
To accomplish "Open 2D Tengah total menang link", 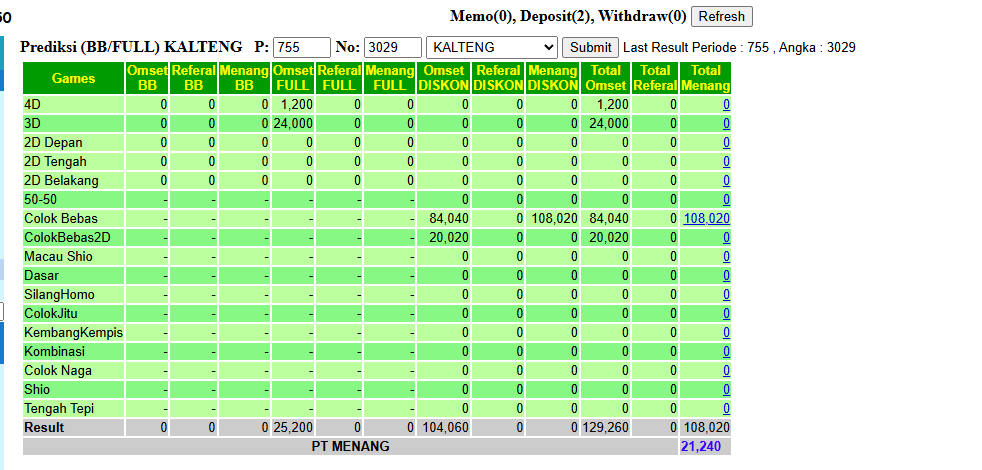I will pyautogui.click(x=726, y=162).
